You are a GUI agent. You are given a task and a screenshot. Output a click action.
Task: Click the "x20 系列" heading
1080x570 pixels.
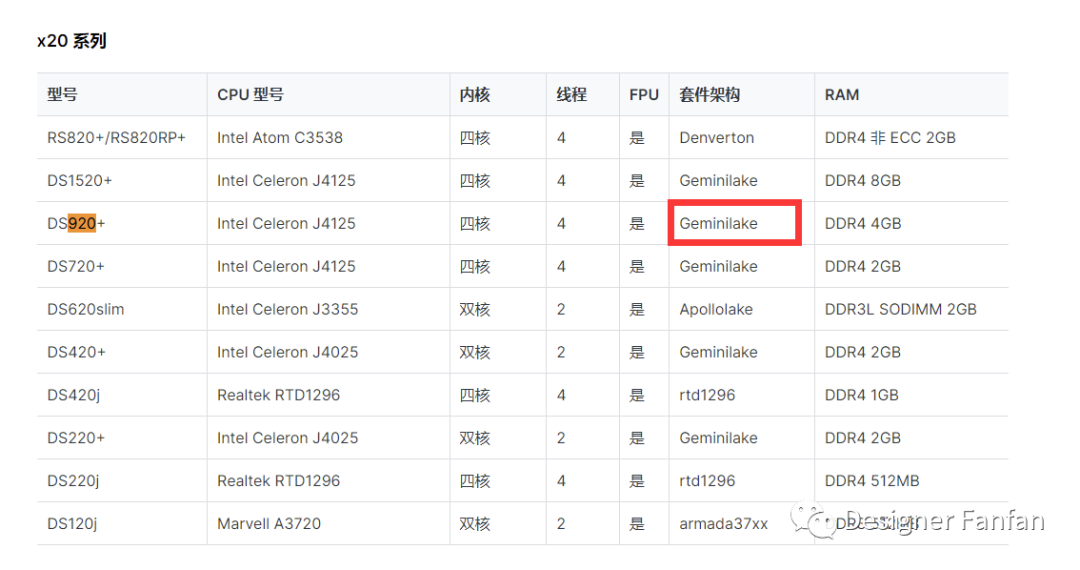click(x=71, y=41)
